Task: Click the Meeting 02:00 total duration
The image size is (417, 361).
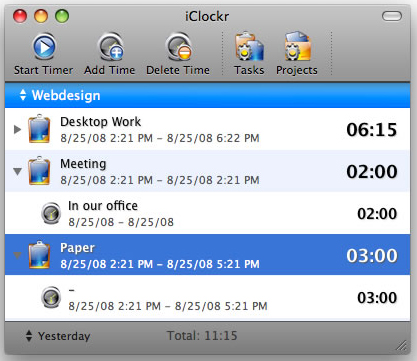Action: [371, 172]
